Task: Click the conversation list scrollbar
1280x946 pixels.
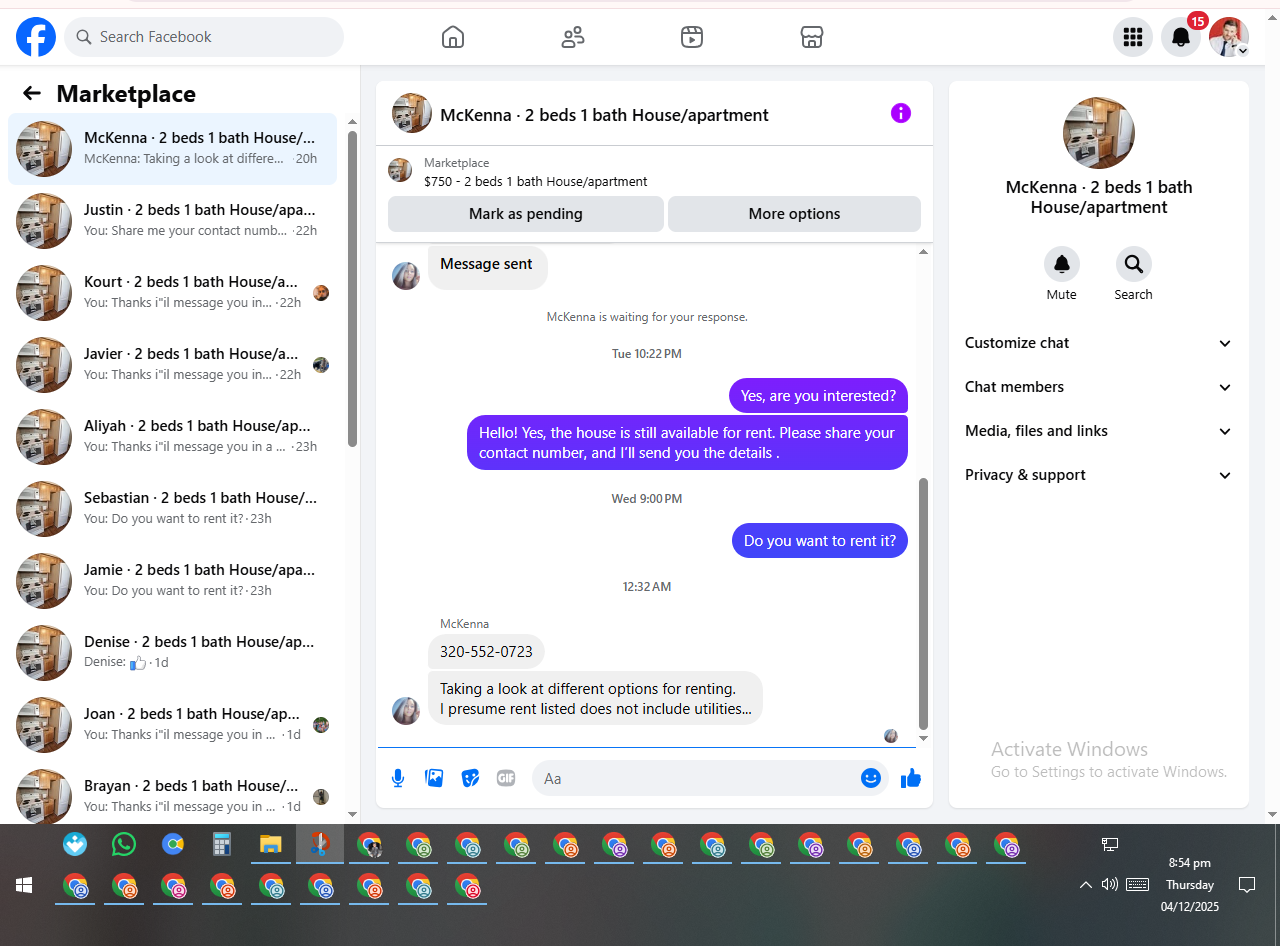Action: click(352, 288)
